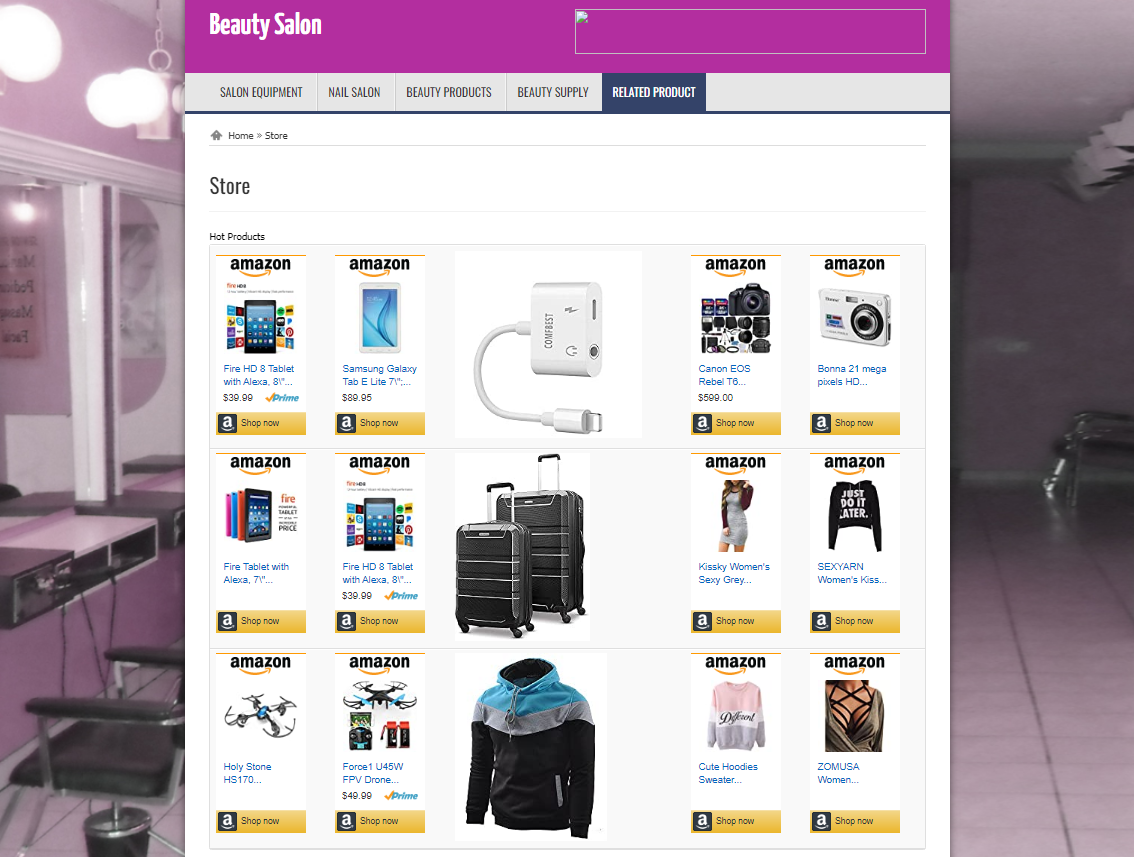1134x857 pixels.
Task: Open the Salon Equipment menu tab
Action: [261, 92]
